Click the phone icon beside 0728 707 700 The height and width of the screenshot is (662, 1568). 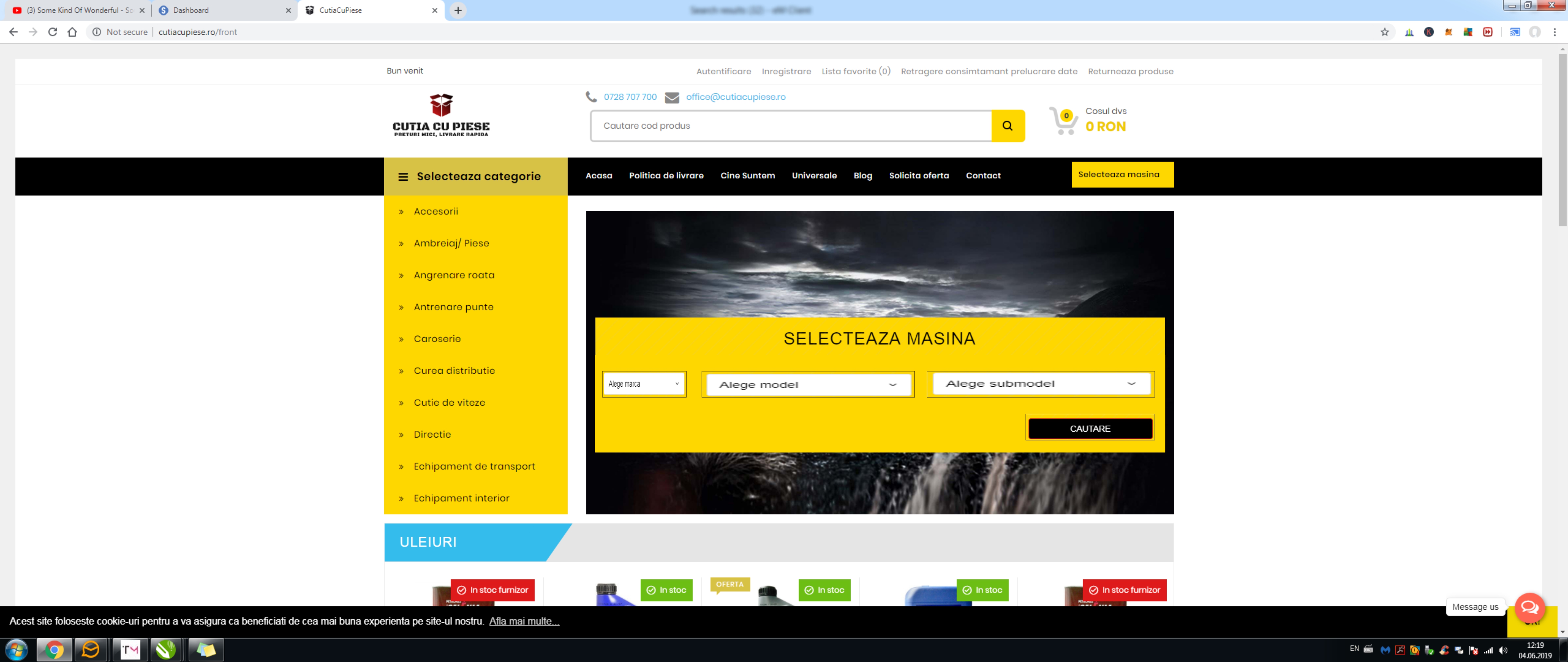pyautogui.click(x=591, y=97)
